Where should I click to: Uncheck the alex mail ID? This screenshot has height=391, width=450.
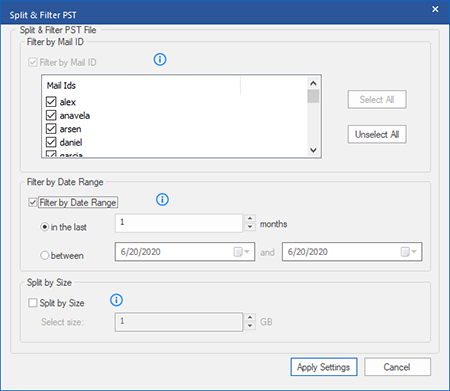[x=51, y=101]
